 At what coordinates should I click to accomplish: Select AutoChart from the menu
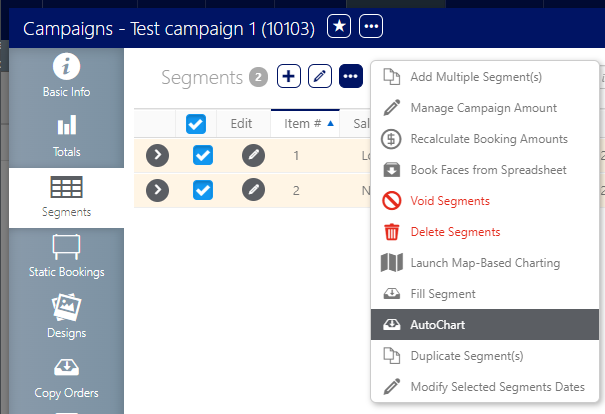436,325
